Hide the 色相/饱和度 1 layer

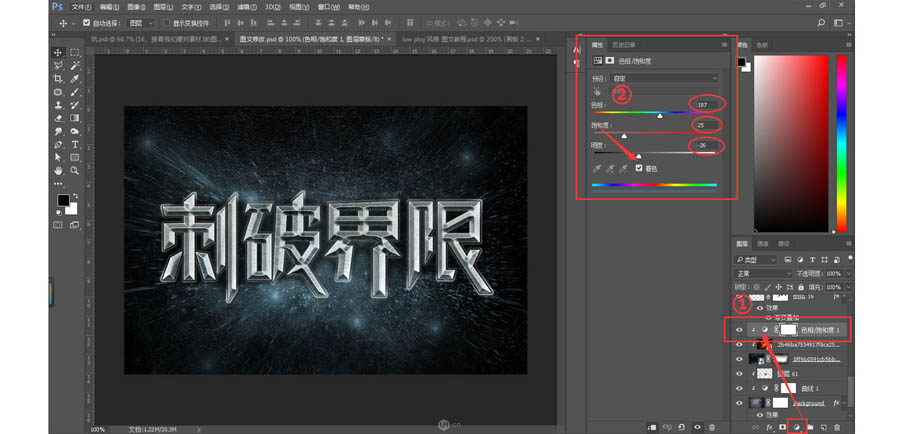(x=740, y=328)
